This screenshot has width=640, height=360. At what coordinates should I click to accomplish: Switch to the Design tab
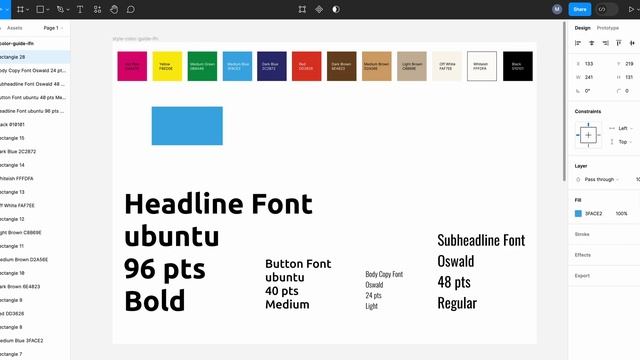pos(582,28)
